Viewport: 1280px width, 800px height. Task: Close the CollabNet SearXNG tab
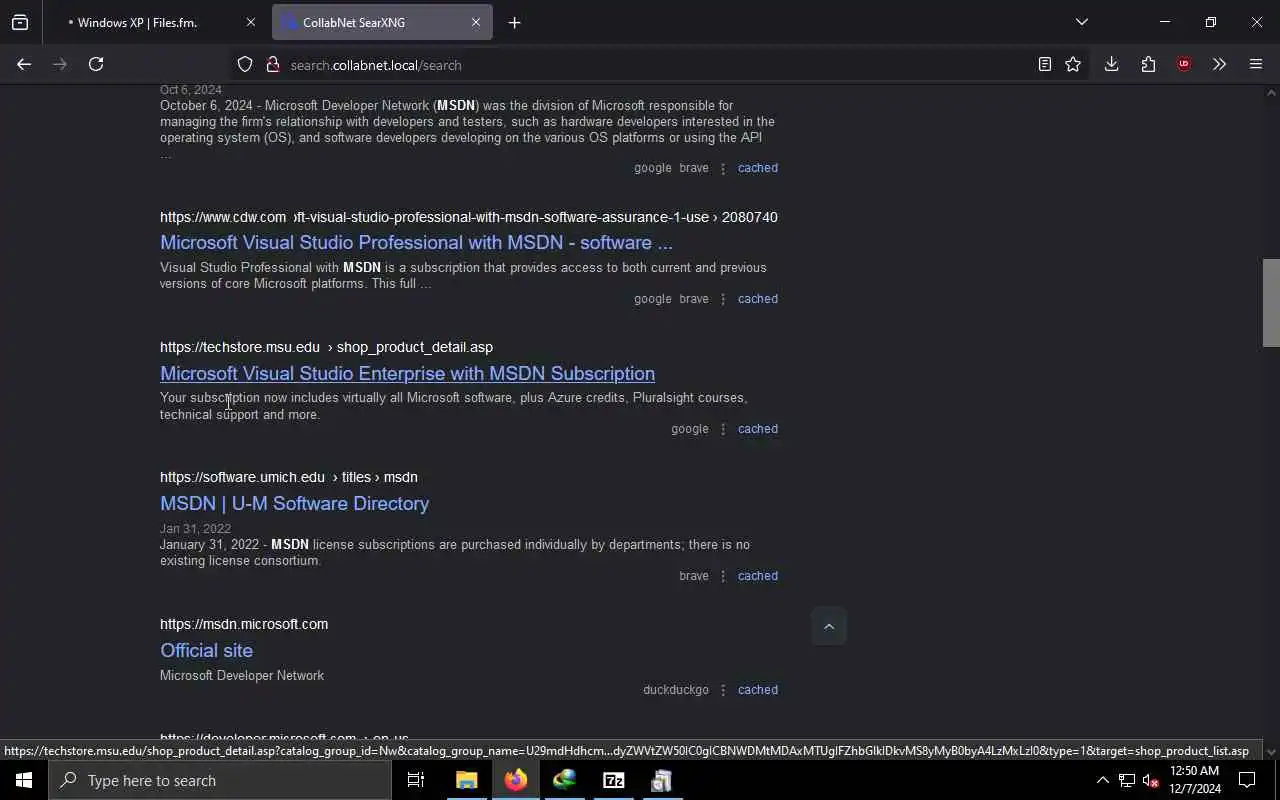[x=475, y=22]
